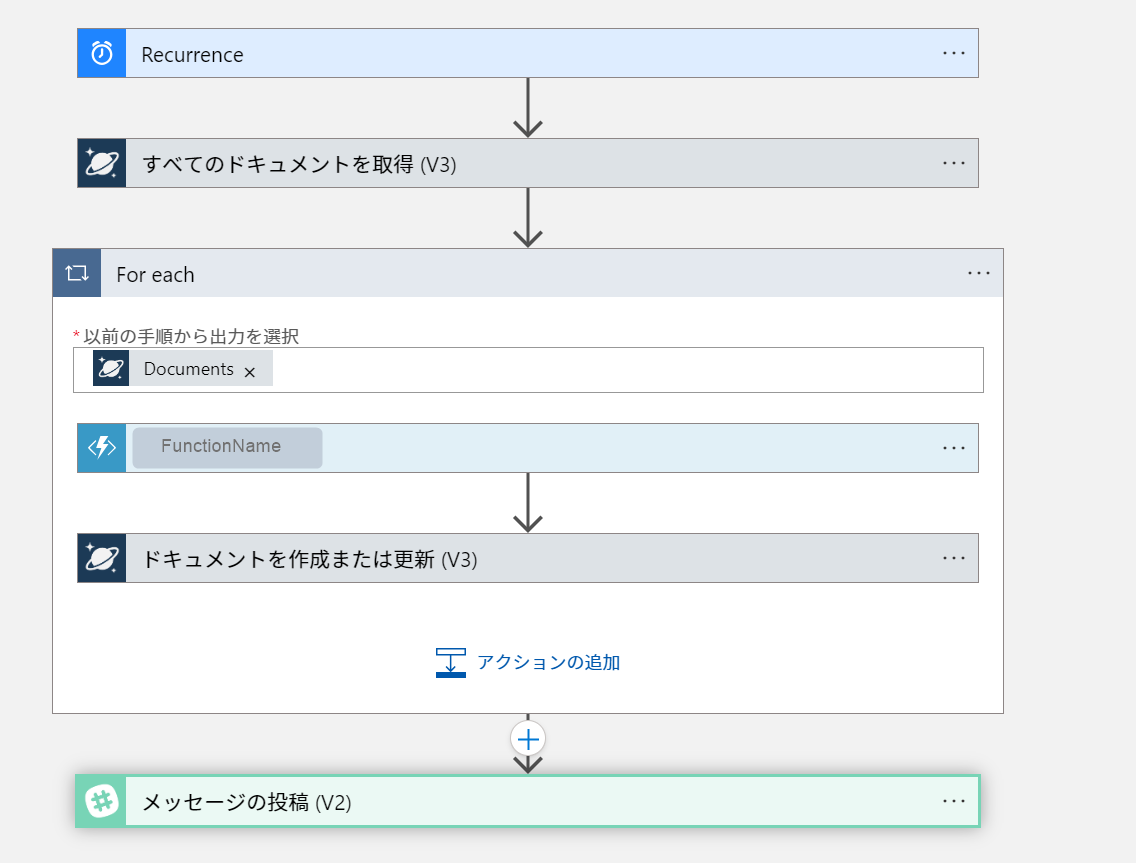This screenshot has width=1136, height=863.
Task: Click the Cosmos DB icon on すべてのドキュメントを取得
Action: pyautogui.click(x=102, y=163)
